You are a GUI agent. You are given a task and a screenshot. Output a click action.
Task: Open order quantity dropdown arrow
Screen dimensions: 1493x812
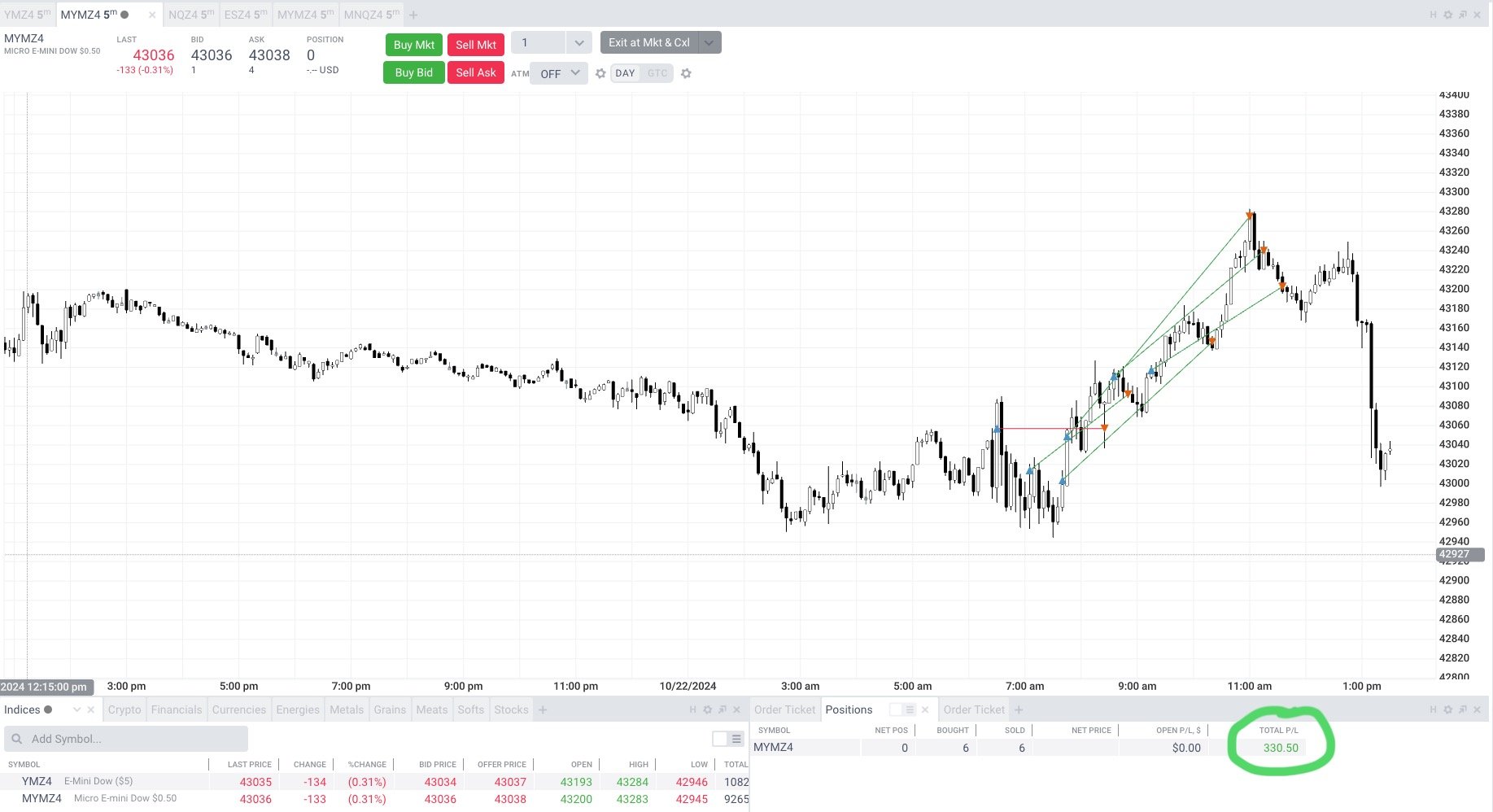pos(578,42)
